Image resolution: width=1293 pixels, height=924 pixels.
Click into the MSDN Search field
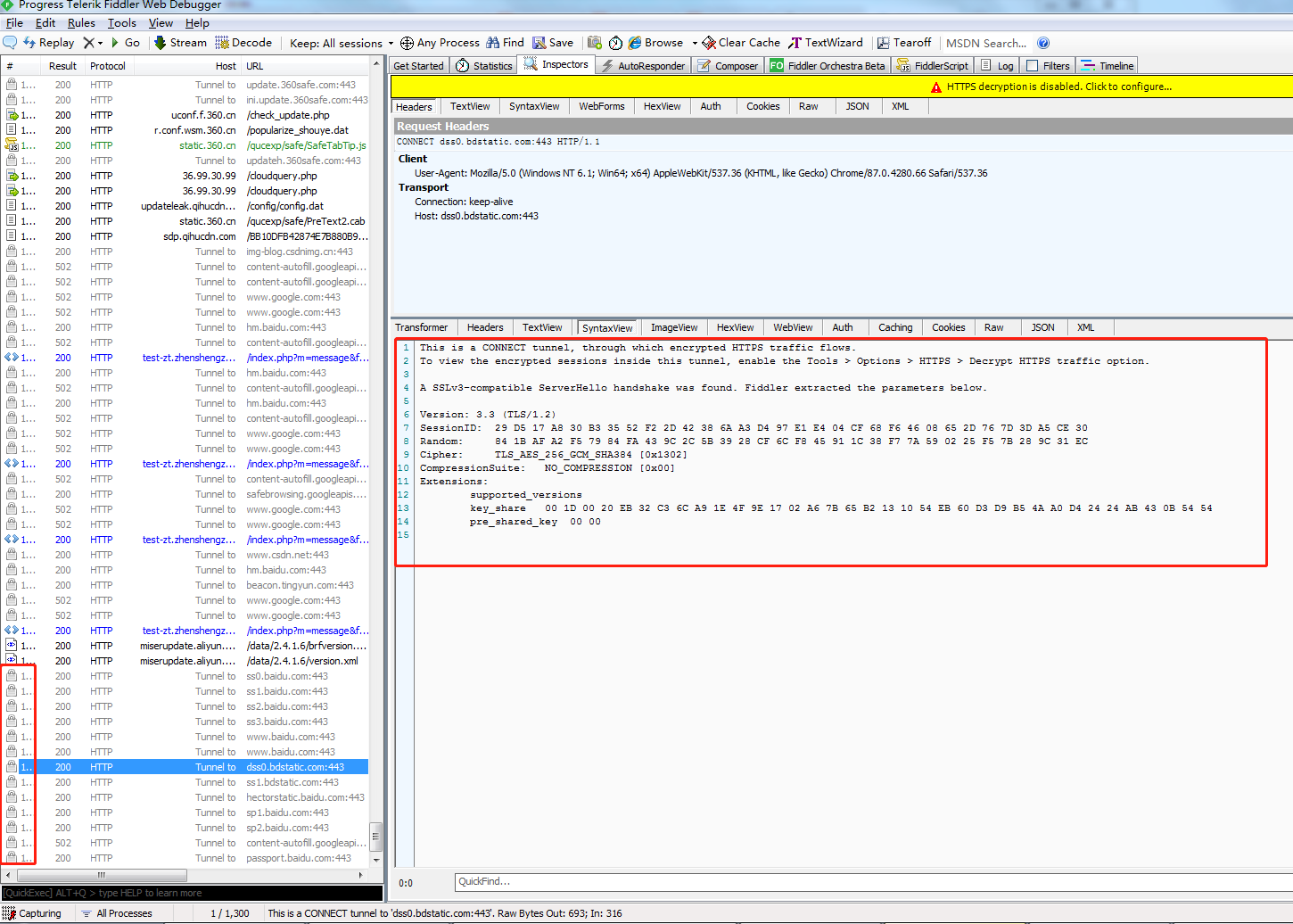pos(986,43)
